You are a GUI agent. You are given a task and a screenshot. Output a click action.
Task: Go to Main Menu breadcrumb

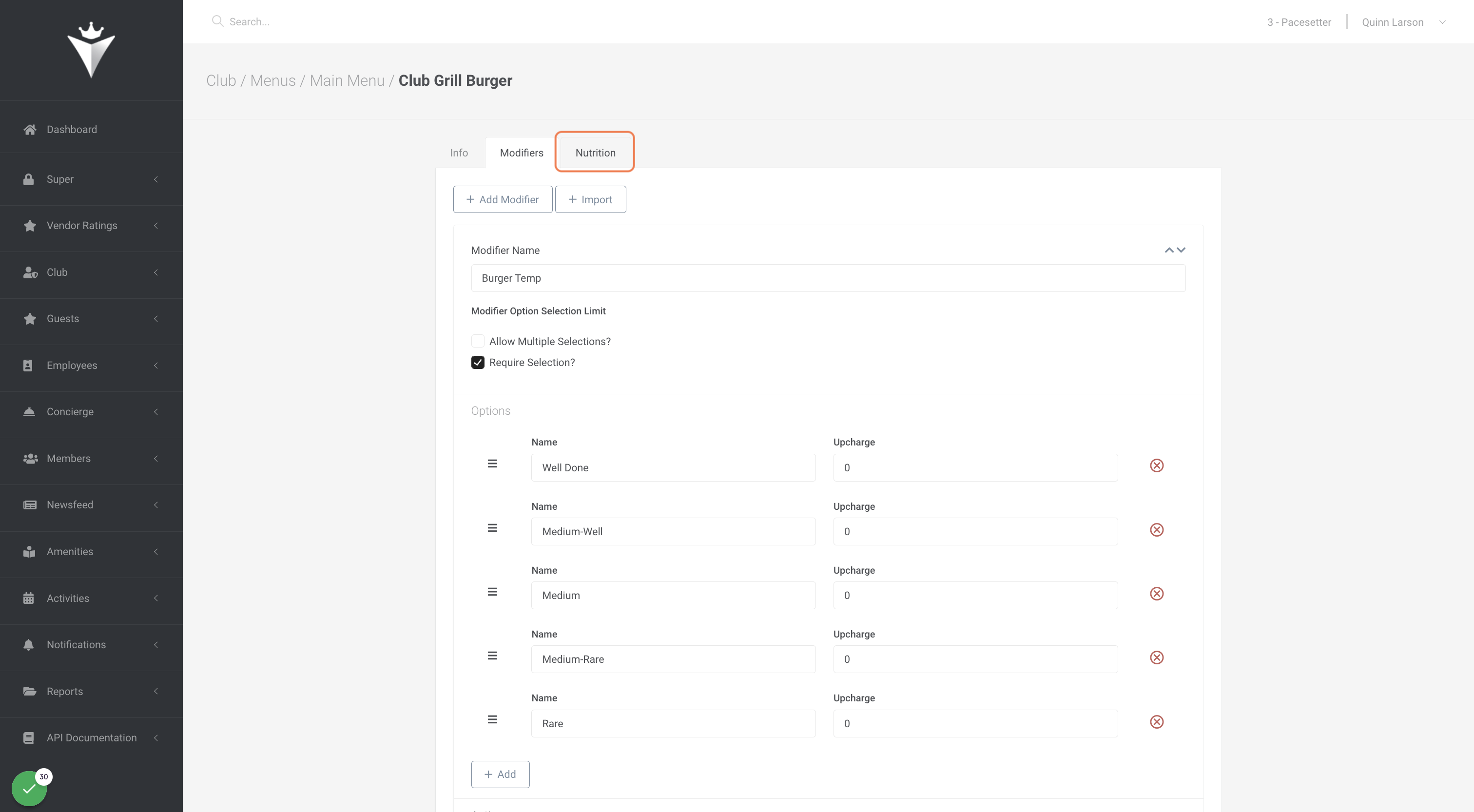tap(347, 81)
